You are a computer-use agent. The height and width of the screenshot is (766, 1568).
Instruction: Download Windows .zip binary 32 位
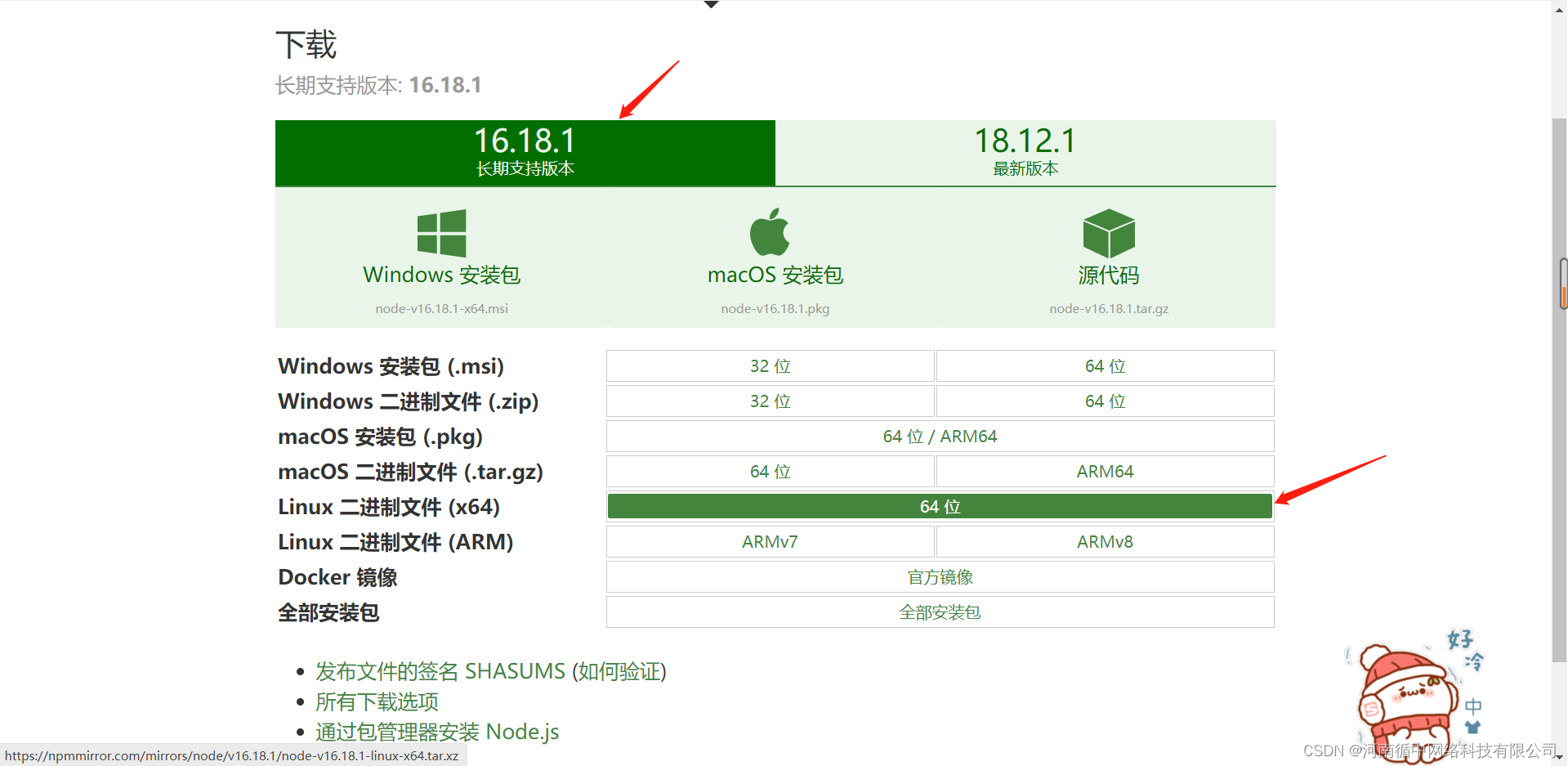[x=771, y=401]
